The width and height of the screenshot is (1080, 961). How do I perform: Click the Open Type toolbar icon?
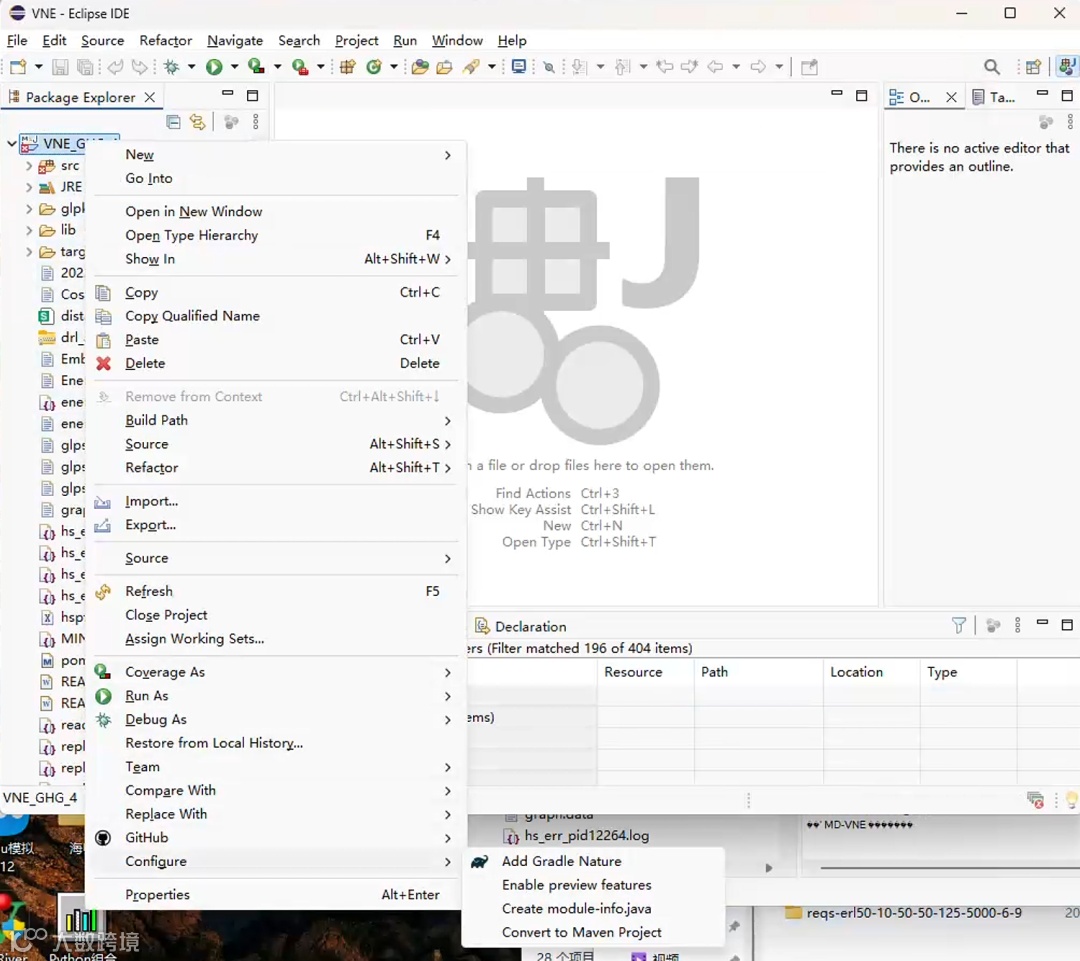(x=419, y=67)
